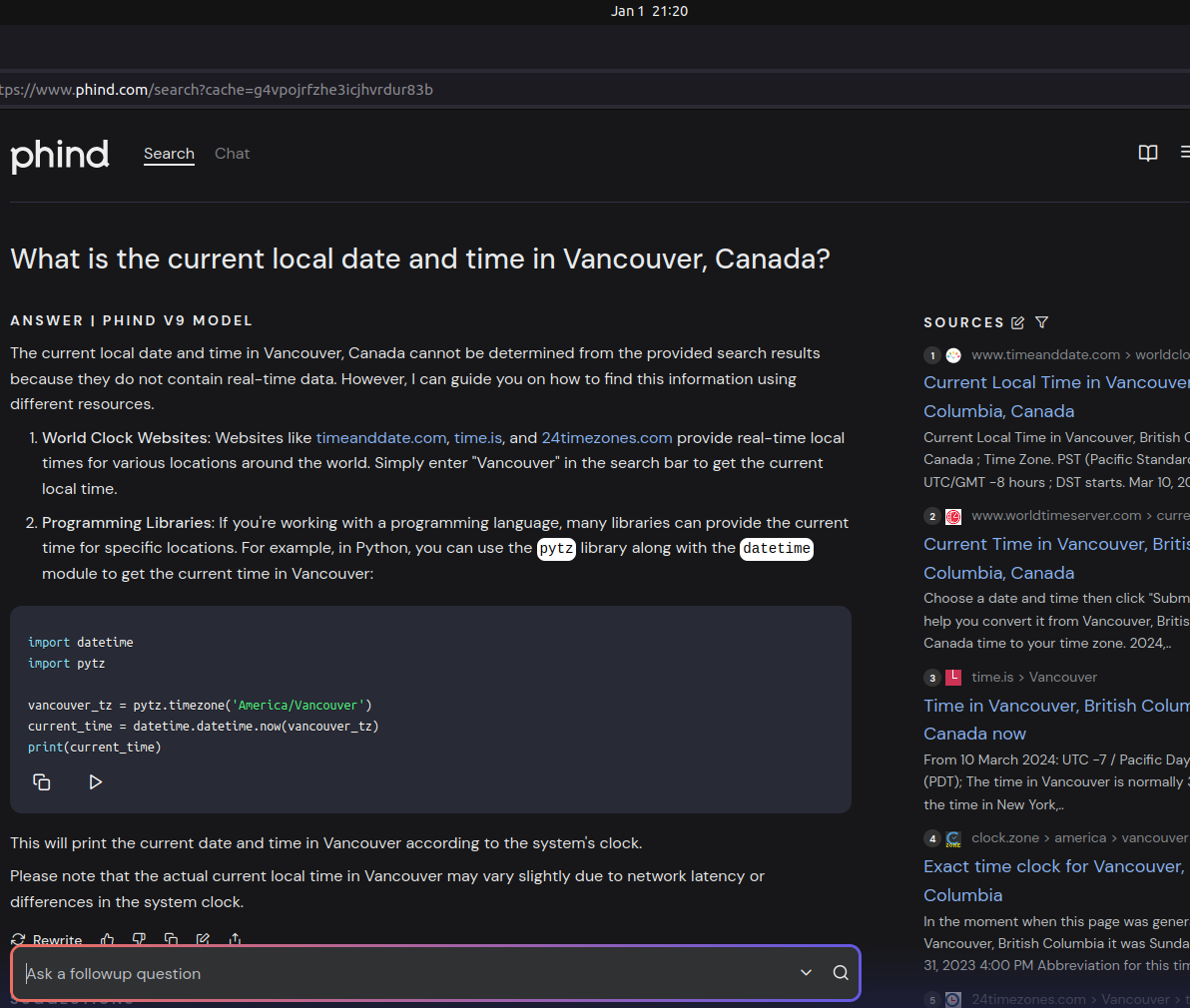Click the phind logo
1190x1008 pixels.
pos(59,155)
